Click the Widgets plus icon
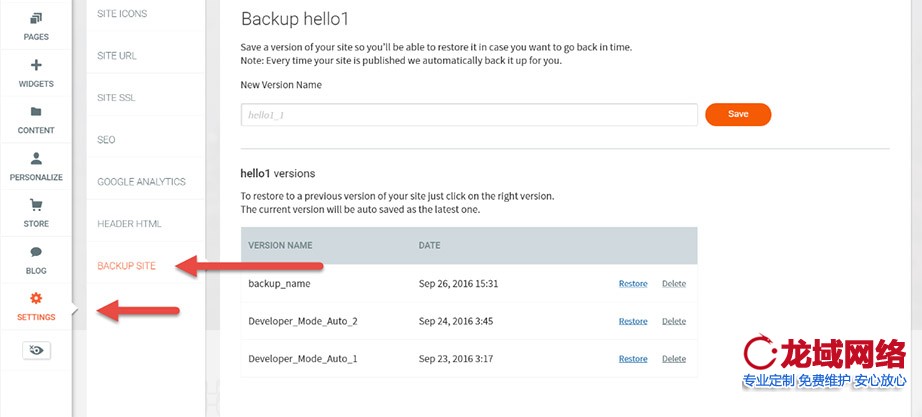Image resolution: width=922 pixels, height=417 pixels. tap(36, 66)
